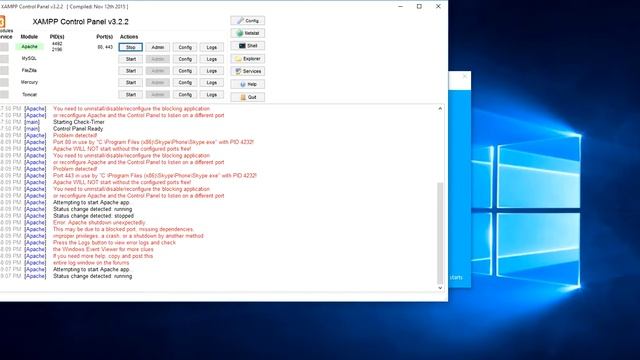View MySQL Logs
Screen dimensions: 640x360
[211, 59]
